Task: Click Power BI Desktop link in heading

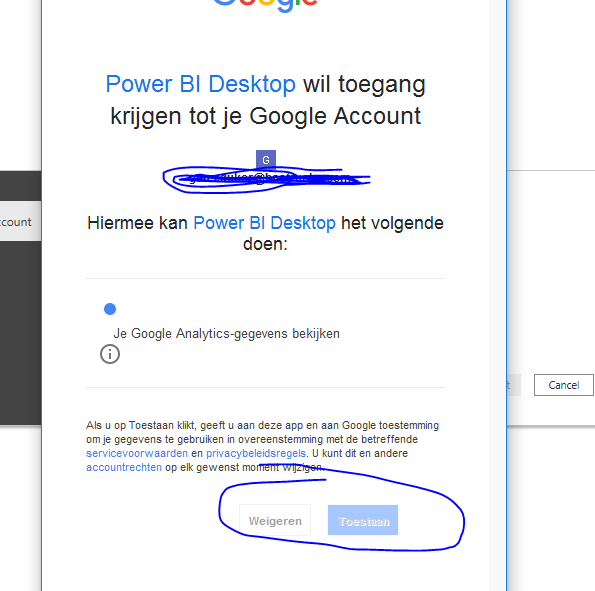Action: 200,84
